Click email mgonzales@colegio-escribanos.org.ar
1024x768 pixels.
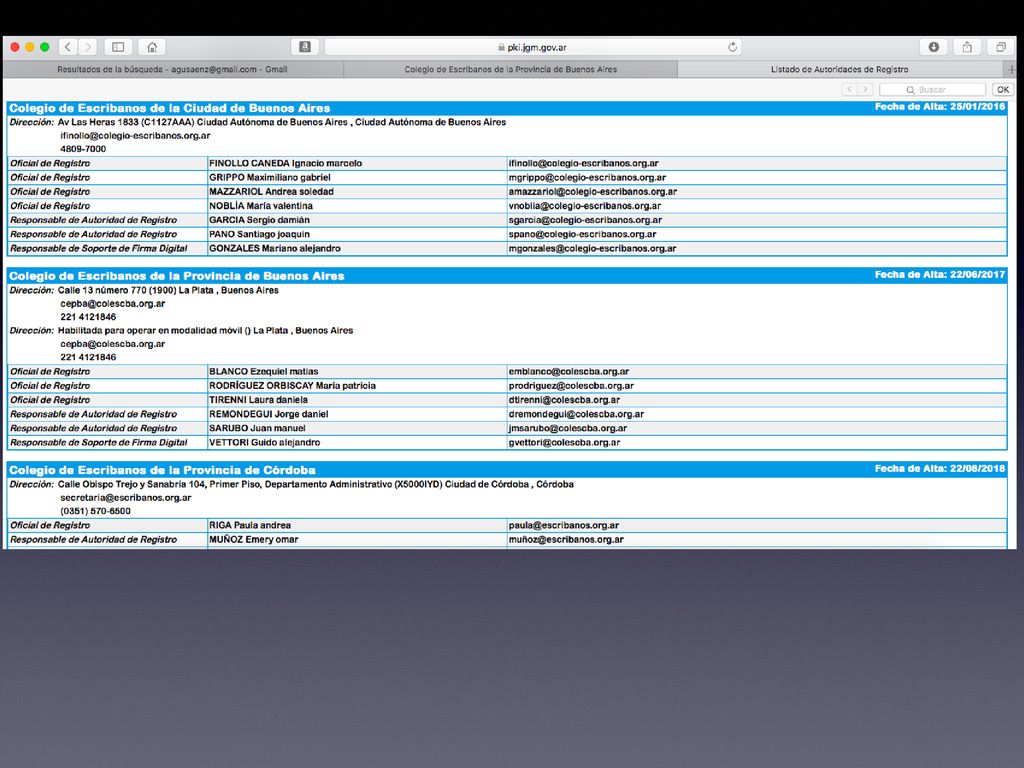(x=593, y=249)
